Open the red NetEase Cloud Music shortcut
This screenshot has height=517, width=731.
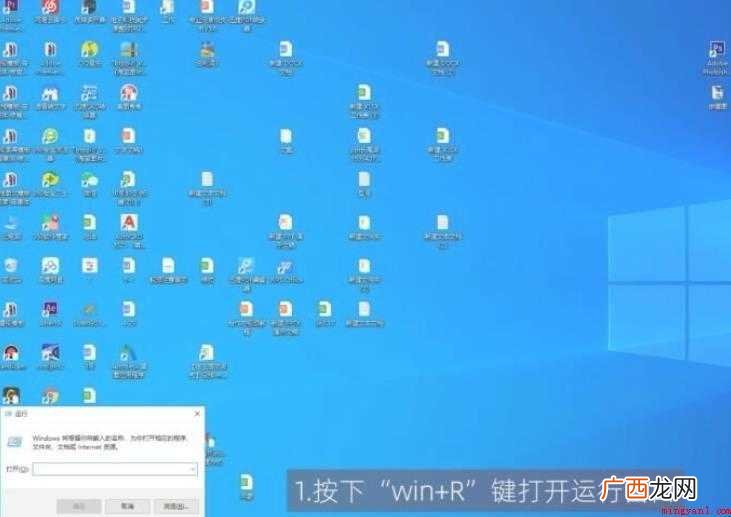pos(50,6)
